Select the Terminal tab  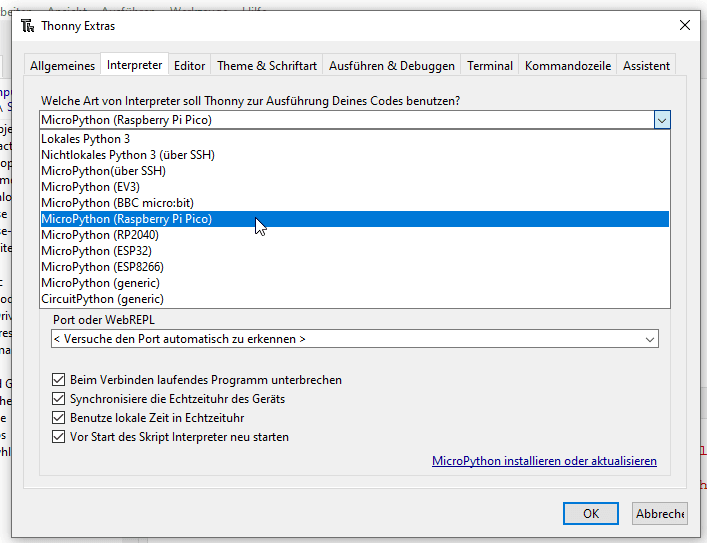[490, 66]
